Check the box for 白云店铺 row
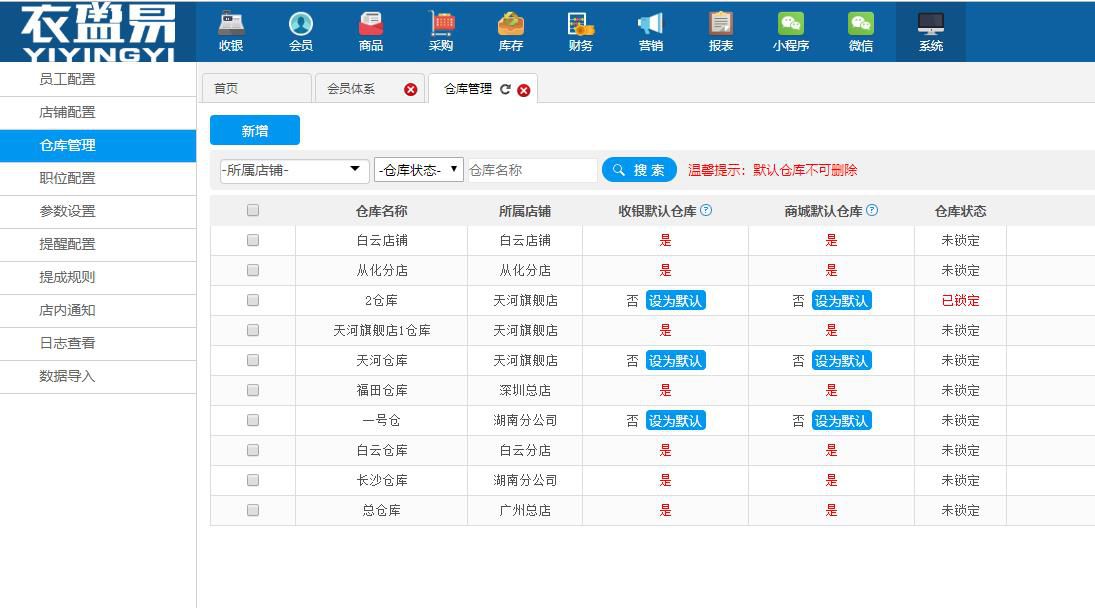Viewport: 1095px width, 608px height. coord(253,240)
